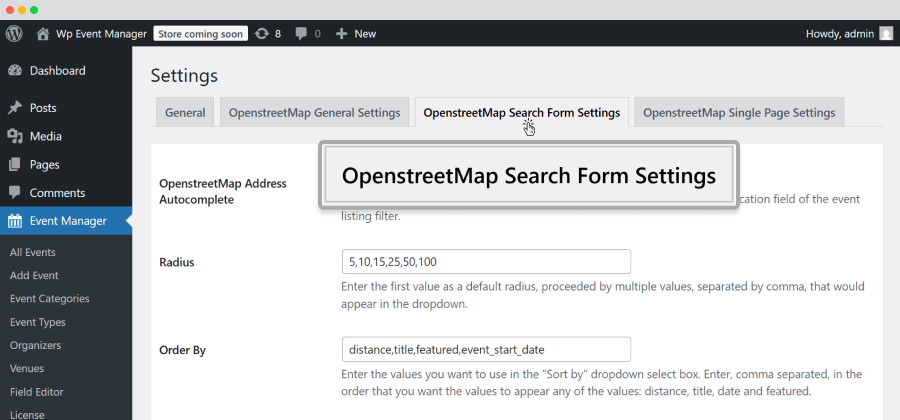Viewport: 900px width, 420px height.
Task: Click the Settings page heading
Action: pyautogui.click(x=184, y=76)
